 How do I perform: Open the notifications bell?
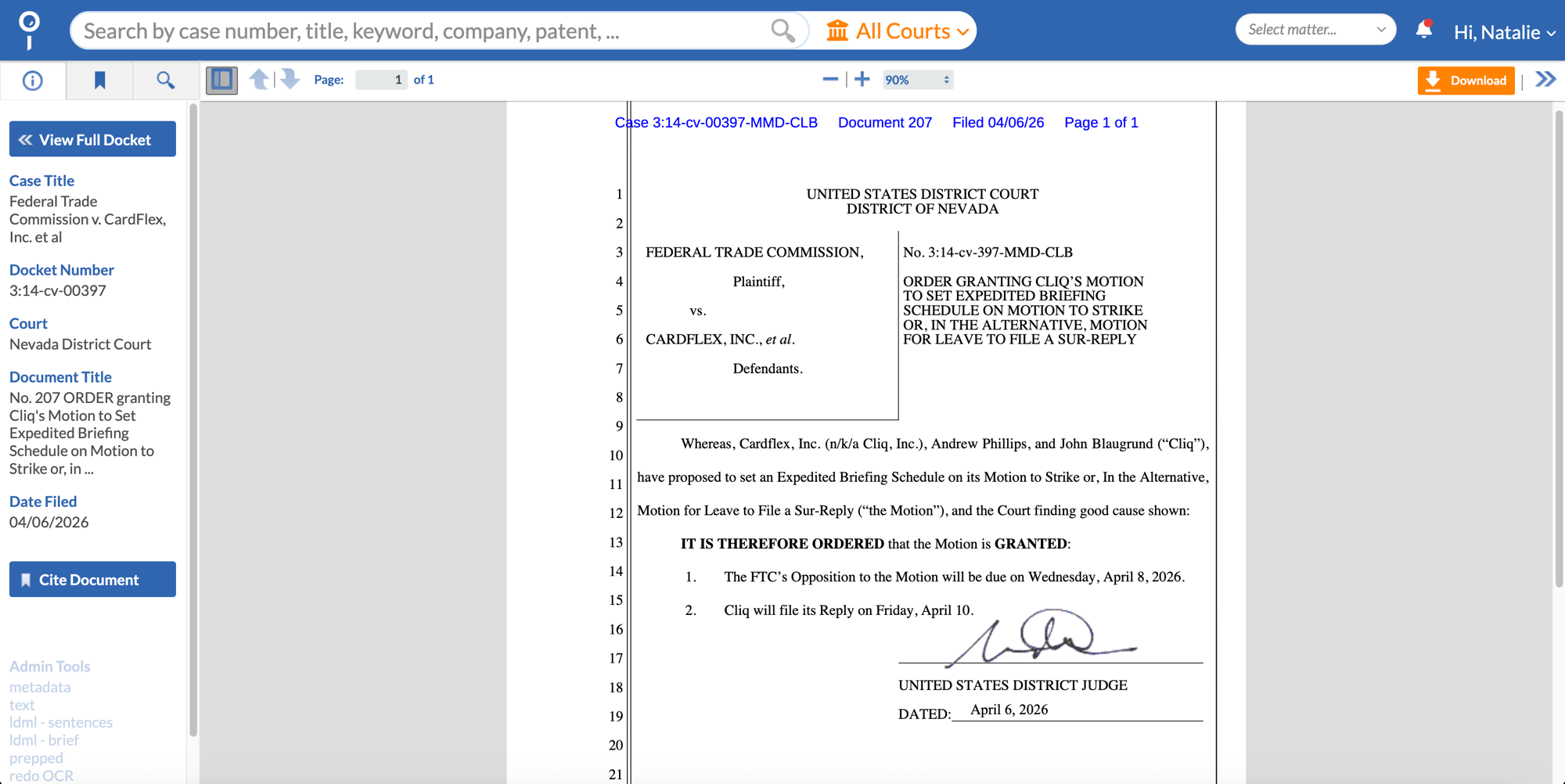(1424, 30)
